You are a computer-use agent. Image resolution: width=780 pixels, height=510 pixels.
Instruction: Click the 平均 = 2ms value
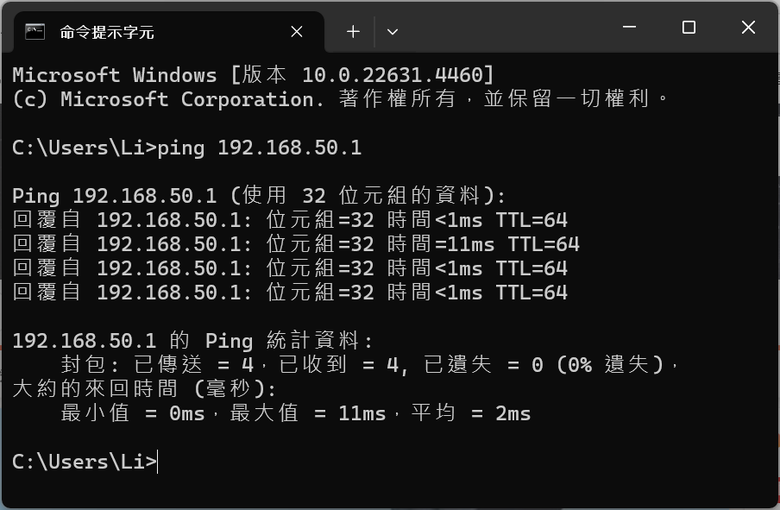pyautogui.click(x=471, y=413)
